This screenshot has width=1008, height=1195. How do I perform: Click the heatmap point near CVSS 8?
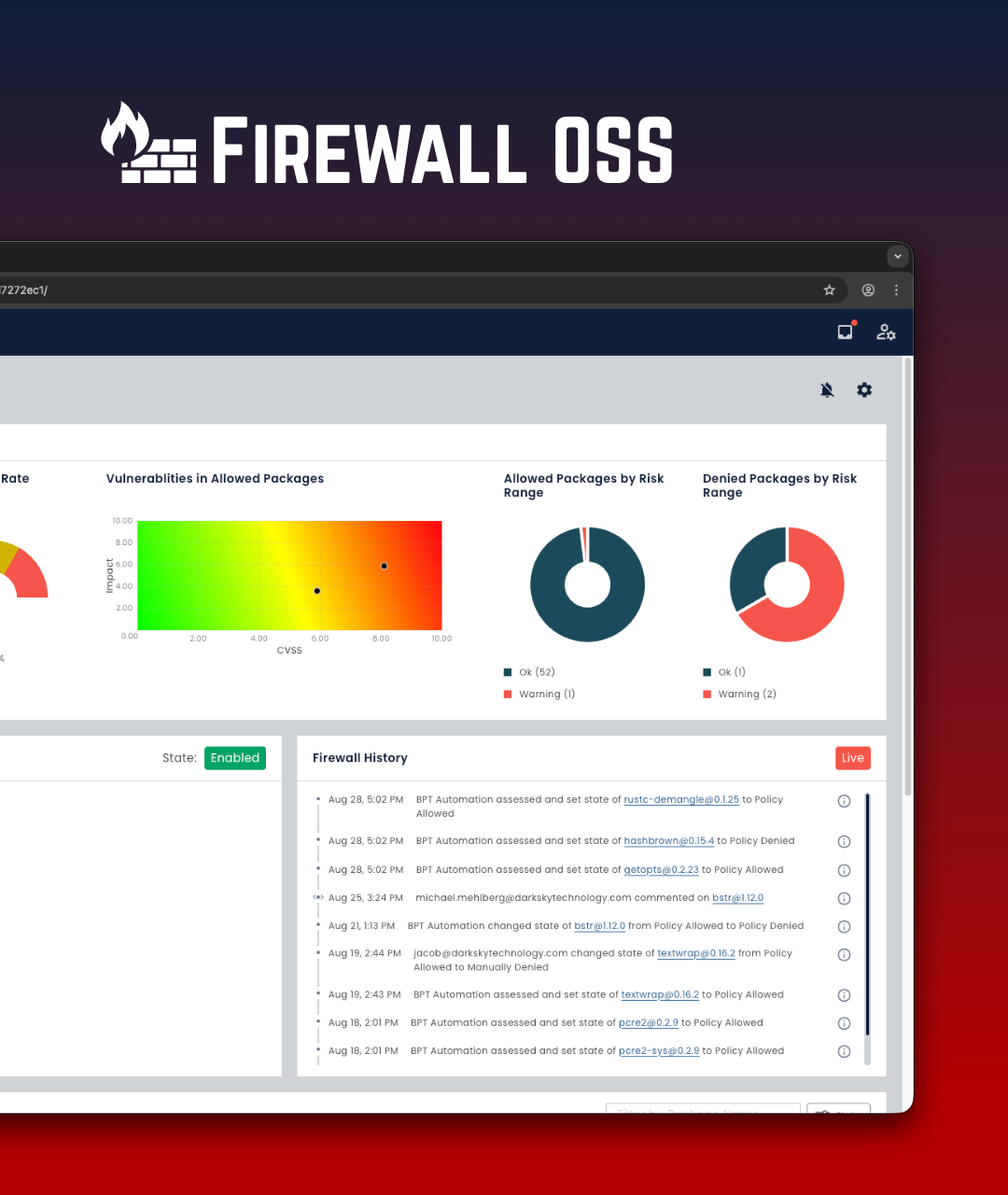(384, 566)
